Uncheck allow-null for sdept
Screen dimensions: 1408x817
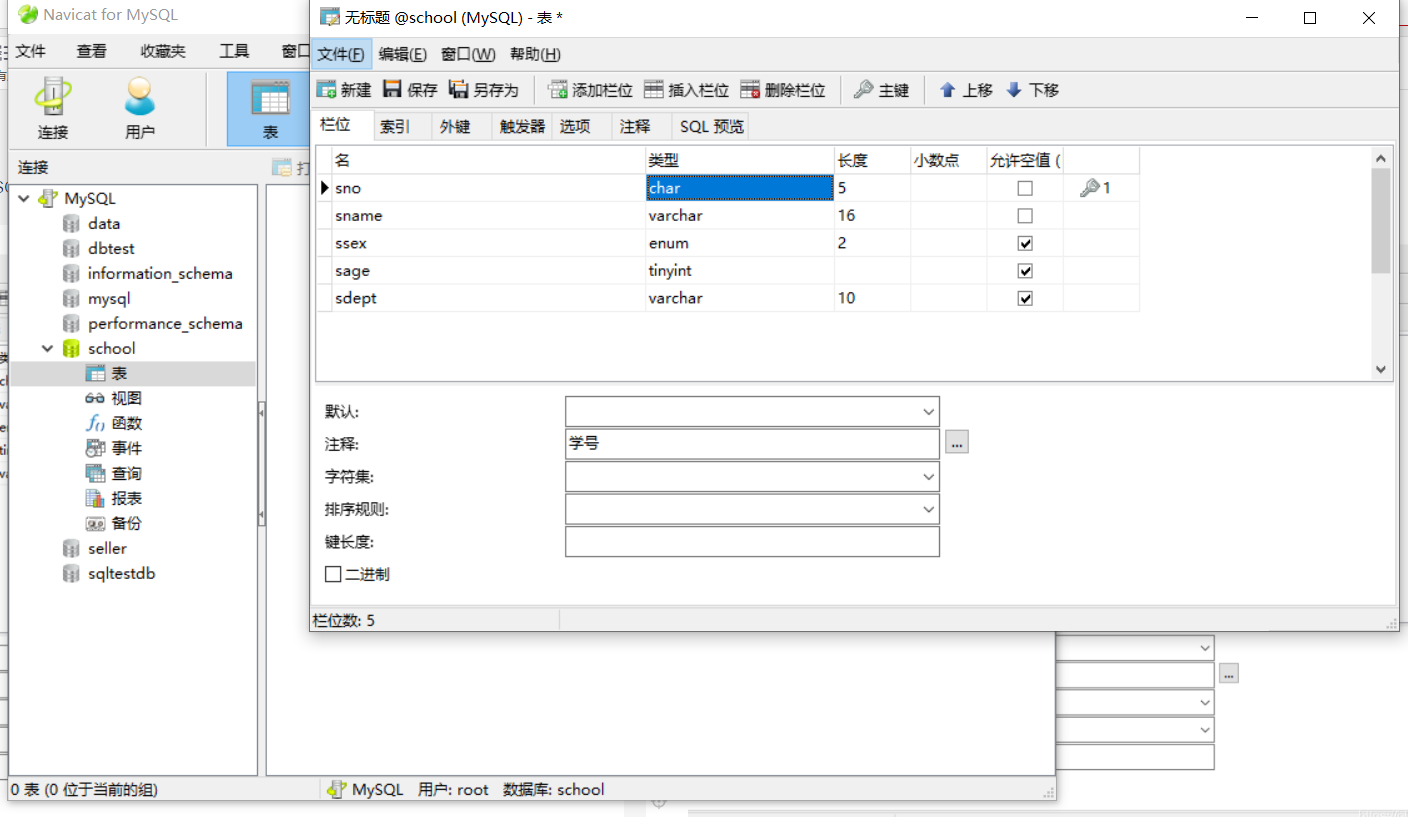click(1025, 298)
